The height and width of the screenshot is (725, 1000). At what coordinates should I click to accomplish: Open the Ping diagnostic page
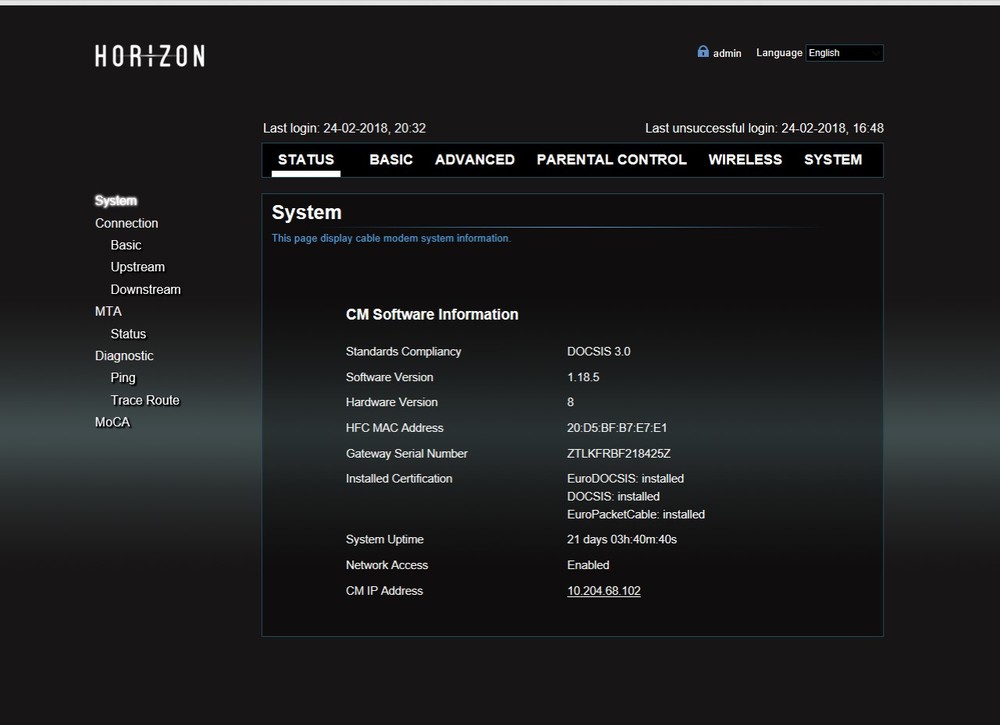coord(123,378)
